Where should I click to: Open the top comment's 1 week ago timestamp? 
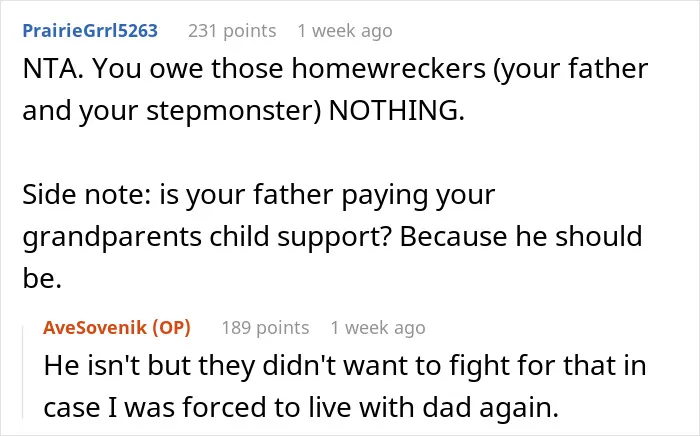pyautogui.click(x=345, y=31)
